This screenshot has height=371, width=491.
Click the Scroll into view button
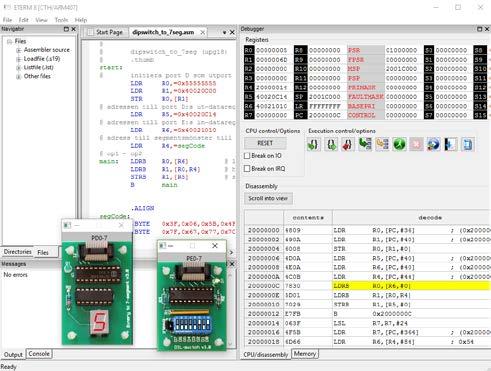click(x=268, y=198)
